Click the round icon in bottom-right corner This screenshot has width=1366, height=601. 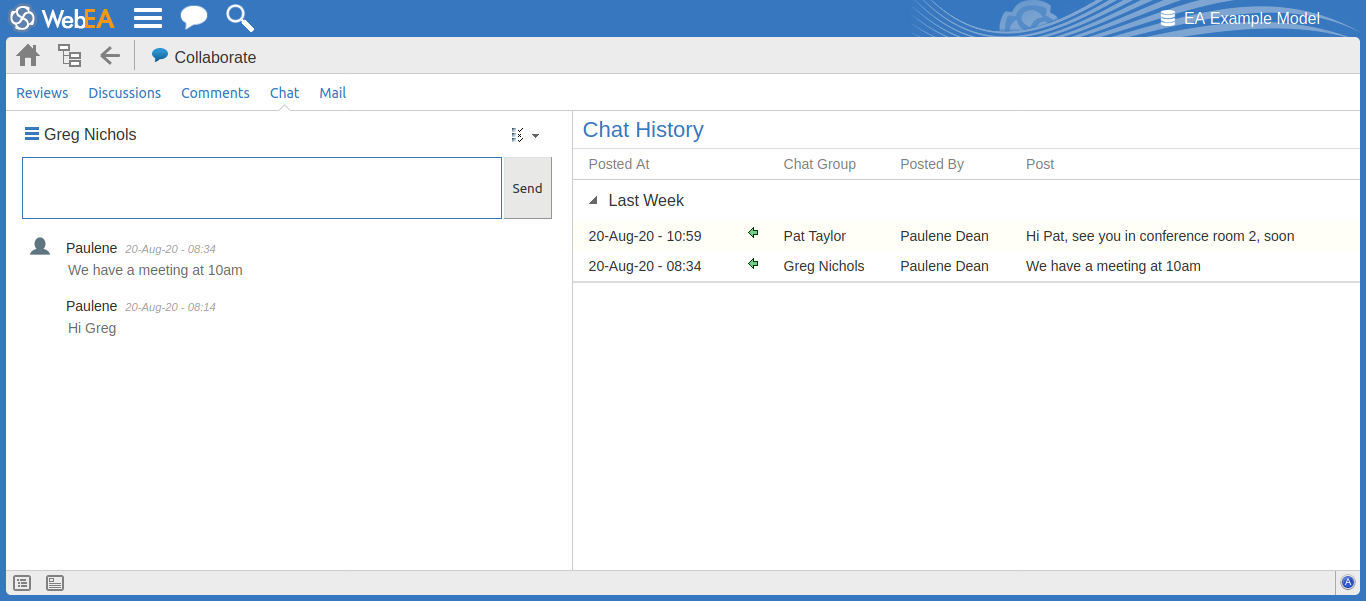tap(1347, 583)
